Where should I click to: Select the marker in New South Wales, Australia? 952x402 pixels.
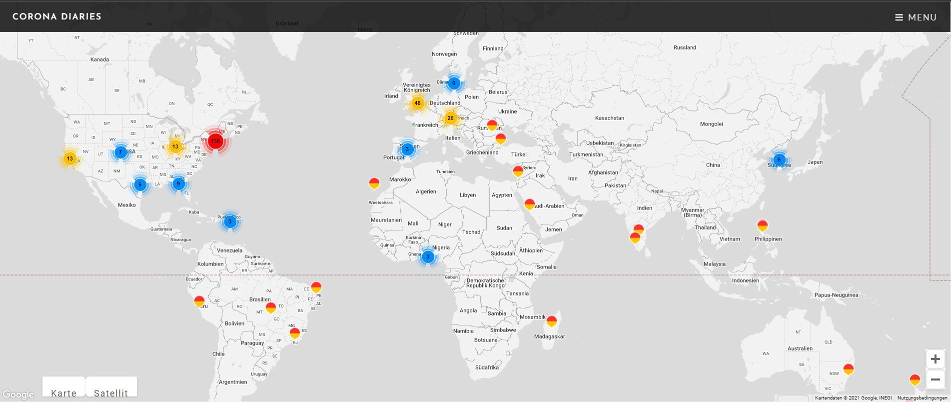(x=849, y=369)
